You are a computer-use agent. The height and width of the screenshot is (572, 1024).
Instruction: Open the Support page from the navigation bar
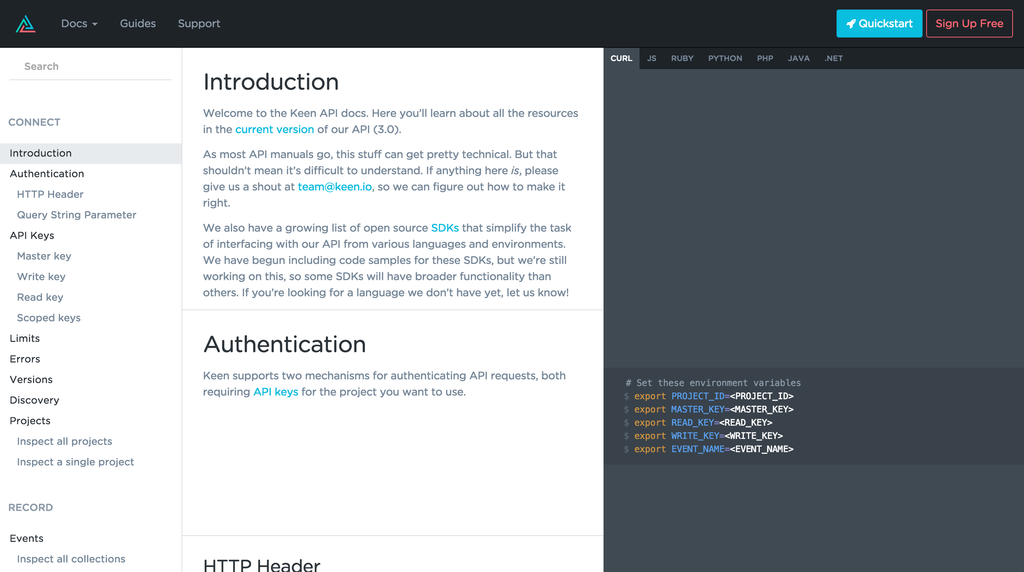tap(199, 24)
